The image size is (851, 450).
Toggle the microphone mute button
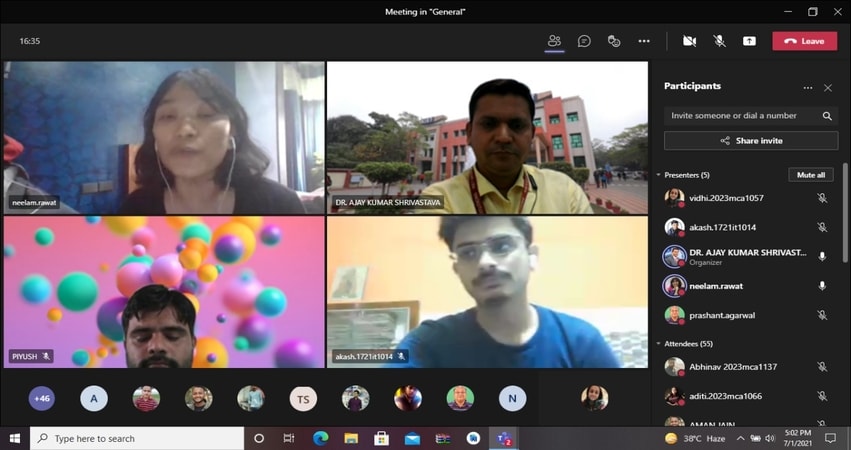(x=719, y=41)
